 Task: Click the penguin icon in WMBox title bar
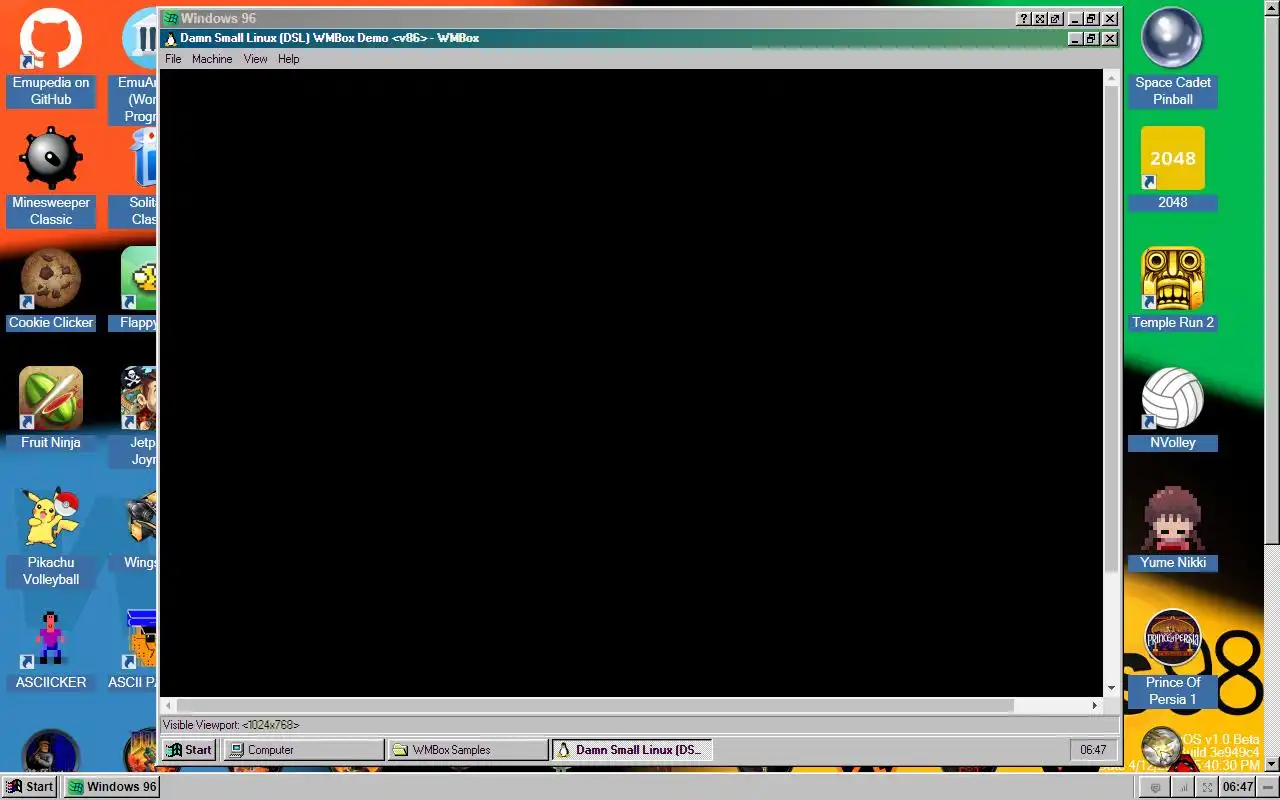(171, 38)
